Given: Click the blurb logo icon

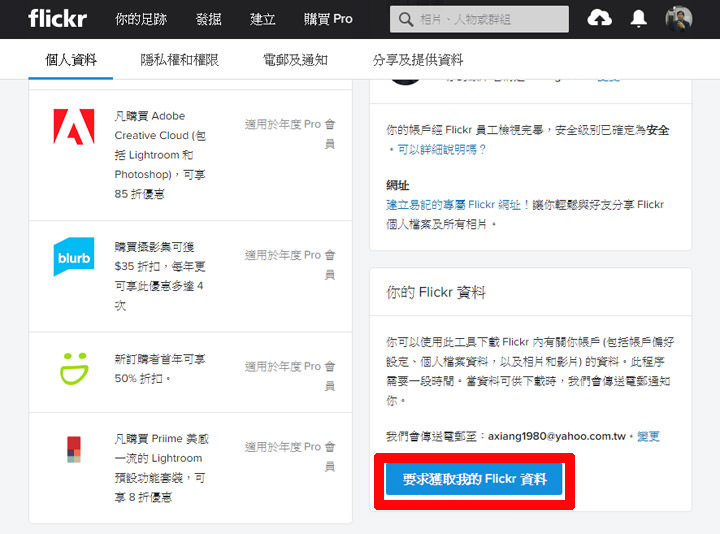Looking at the screenshot, I should 74,257.
